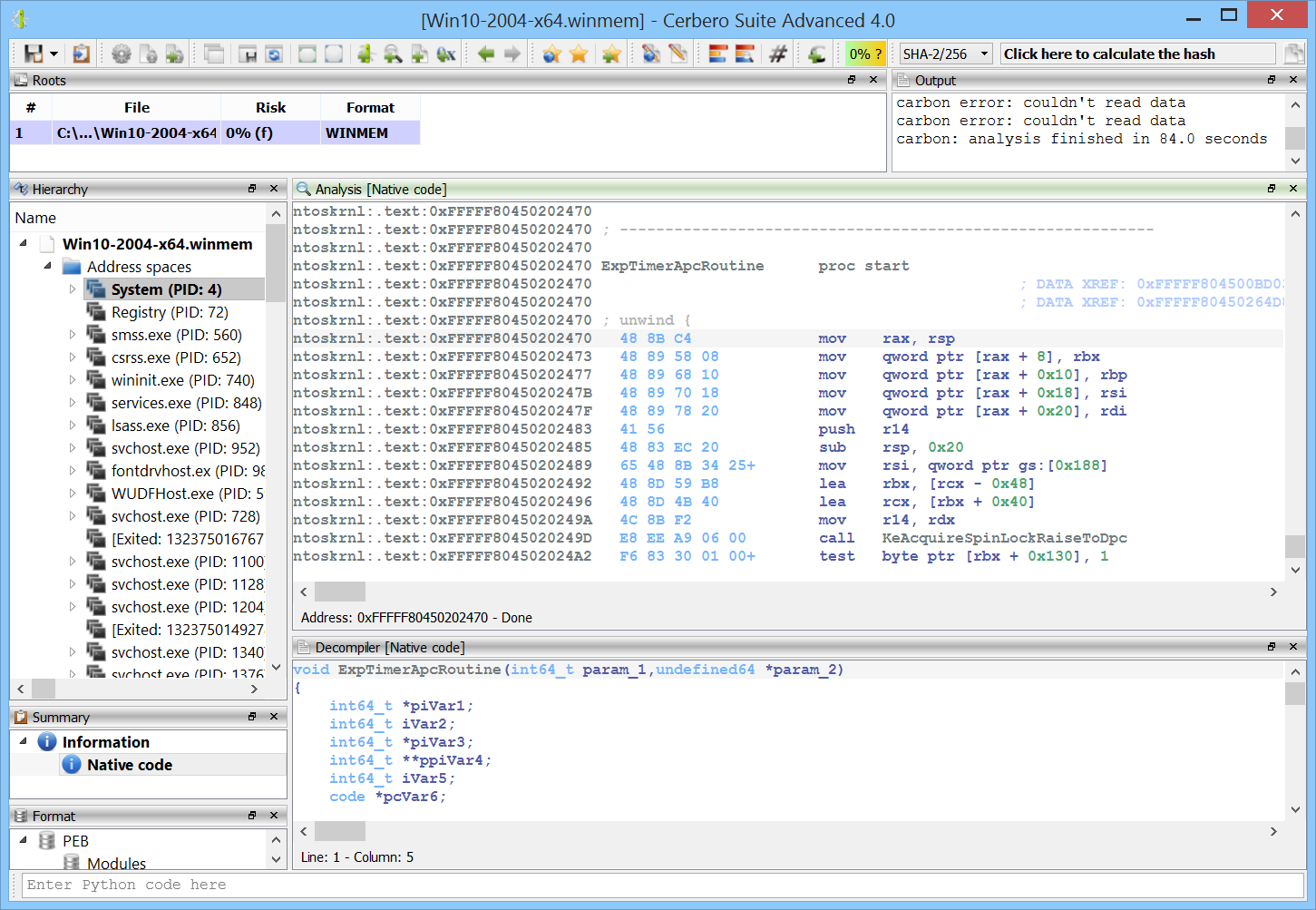
Task: Click the file with gear icon
Action: [148, 54]
